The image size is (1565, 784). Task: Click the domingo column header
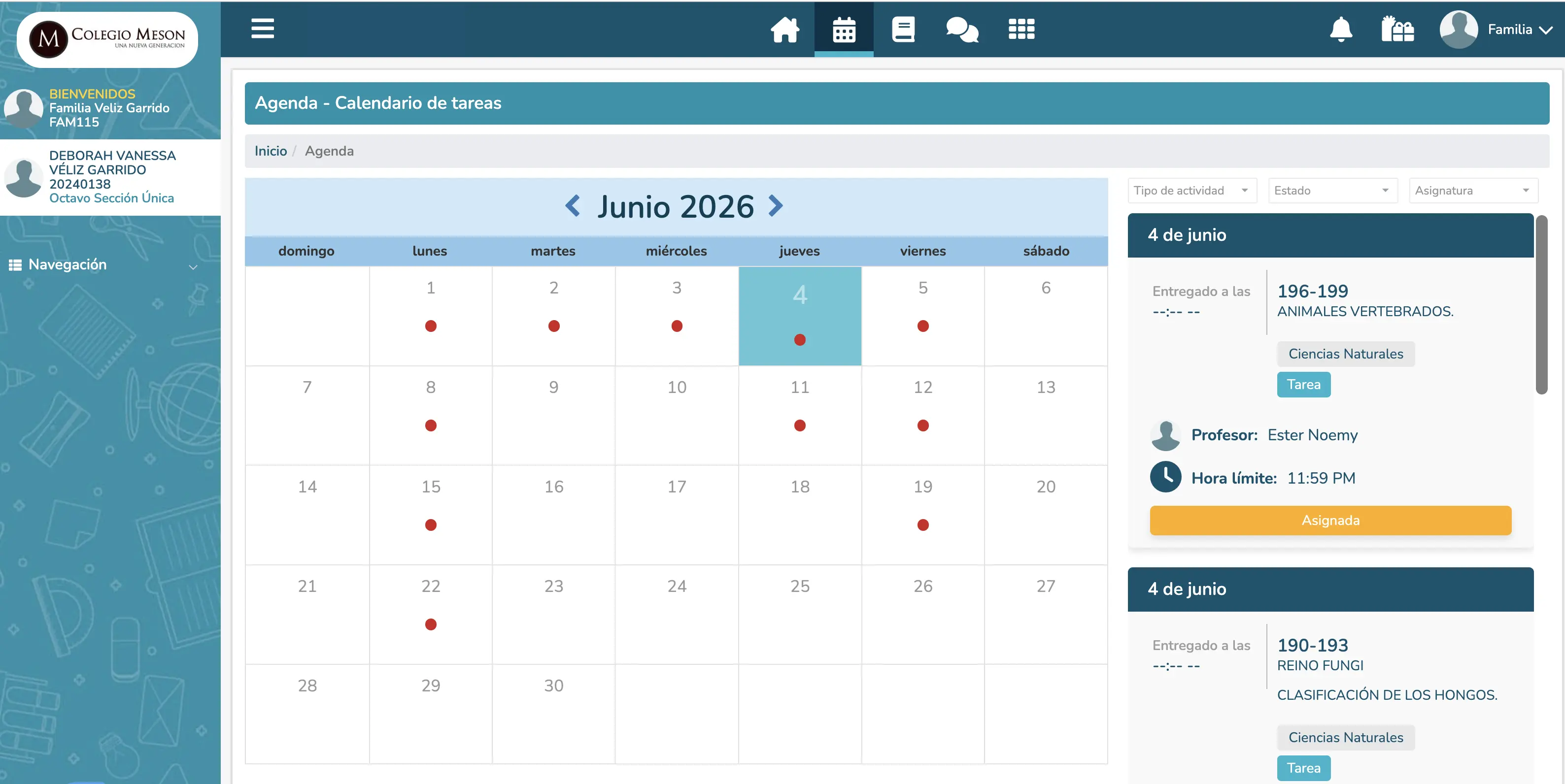click(306, 251)
